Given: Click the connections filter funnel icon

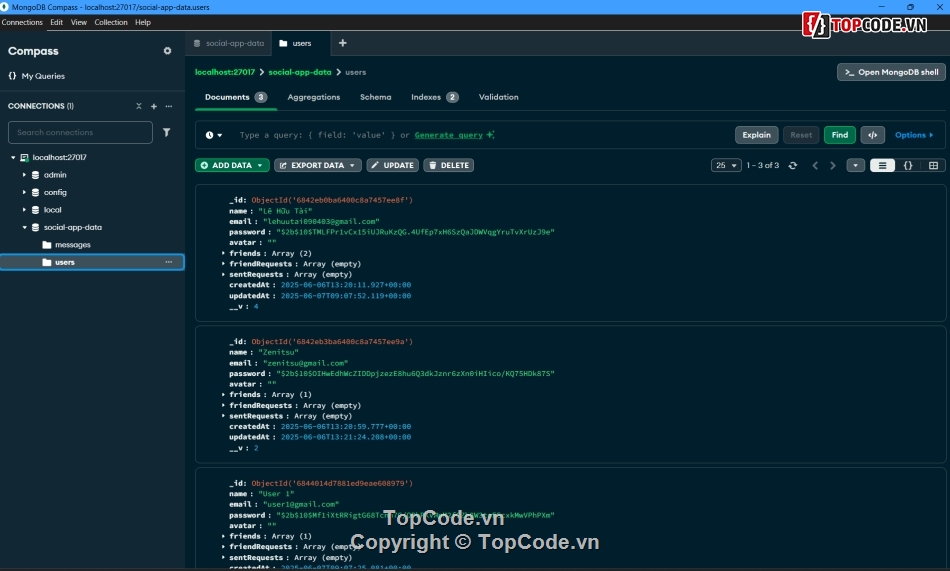Looking at the screenshot, I should pyautogui.click(x=167, y=132).
